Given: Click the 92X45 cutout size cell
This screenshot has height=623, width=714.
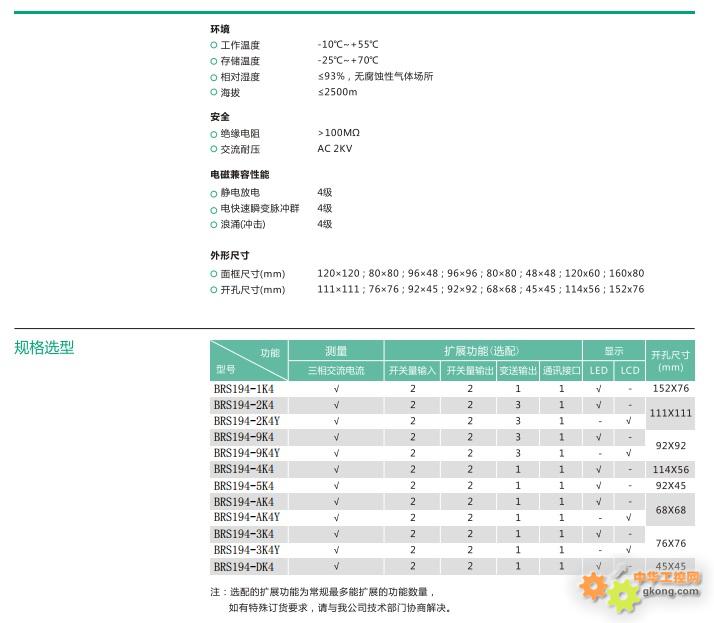Looking at the screenshot, I should click(670, 485).
